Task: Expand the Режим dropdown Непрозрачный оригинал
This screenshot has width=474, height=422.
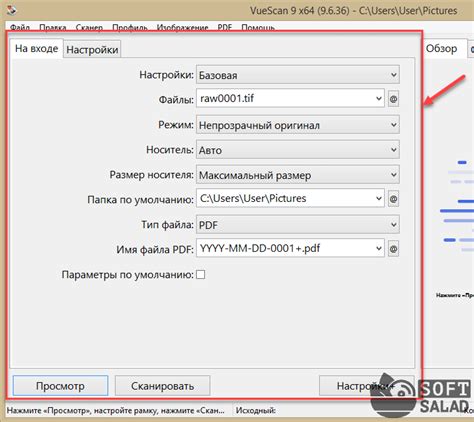Action: 298,125
